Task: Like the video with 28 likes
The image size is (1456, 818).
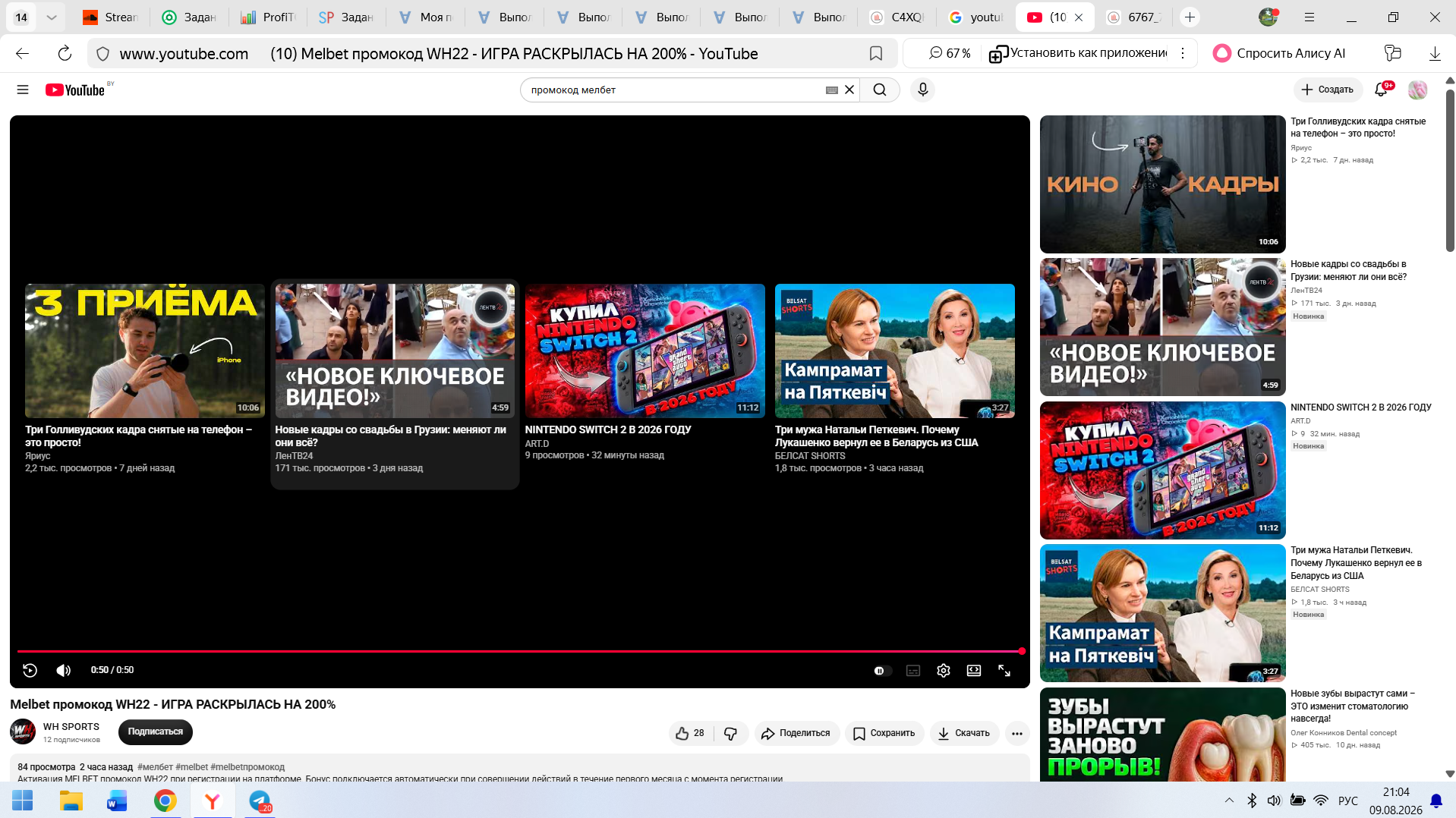Action: [691, 733]
